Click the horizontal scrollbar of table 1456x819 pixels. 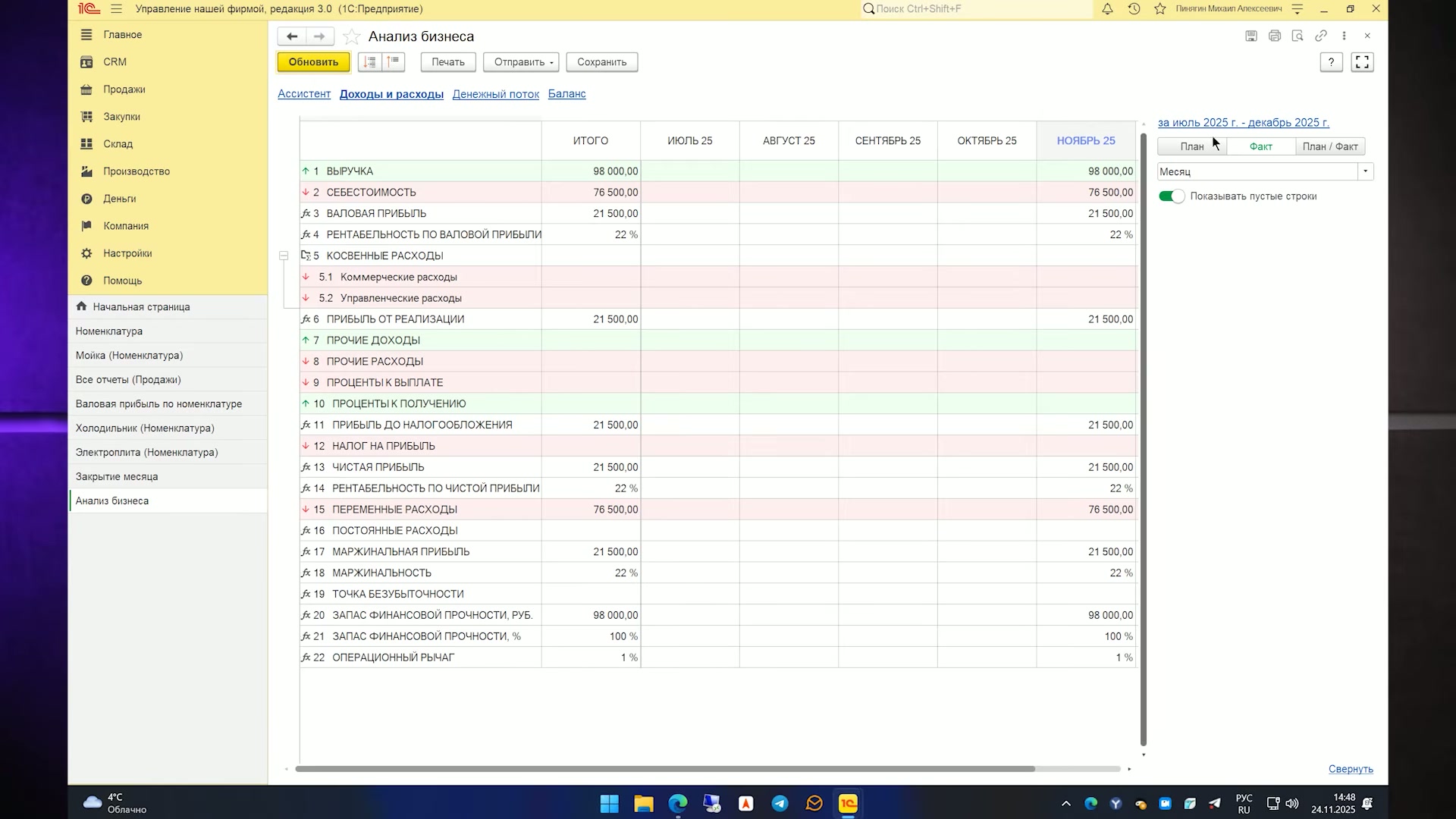click(x=665, y=769)
